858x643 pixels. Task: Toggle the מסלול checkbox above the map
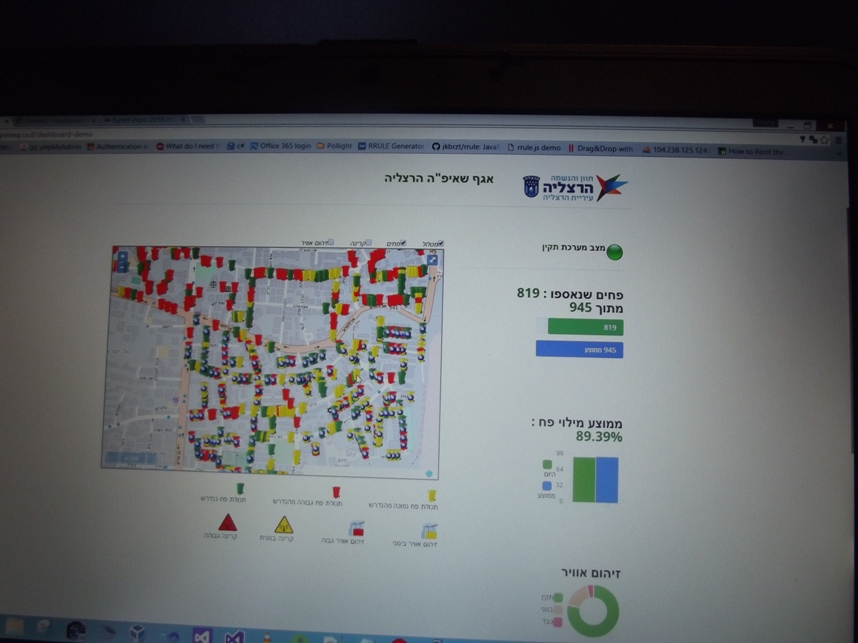coord(442,243)
